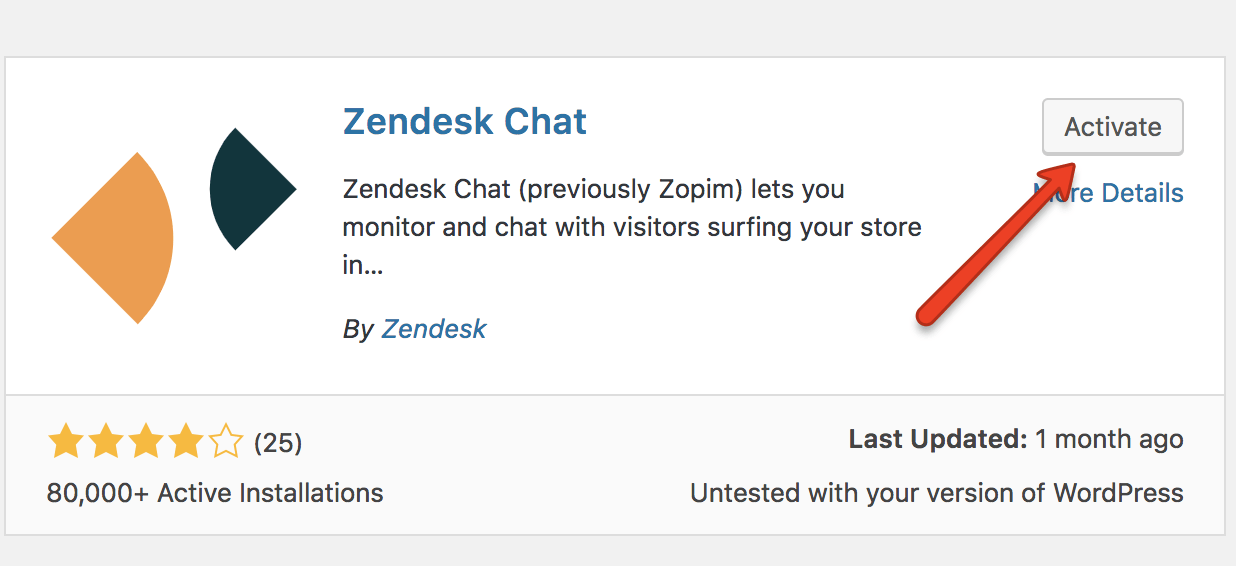Screen dimensions: 1236x566
Task: Click the (25) ratings count
Action: [x=278, y=442]
